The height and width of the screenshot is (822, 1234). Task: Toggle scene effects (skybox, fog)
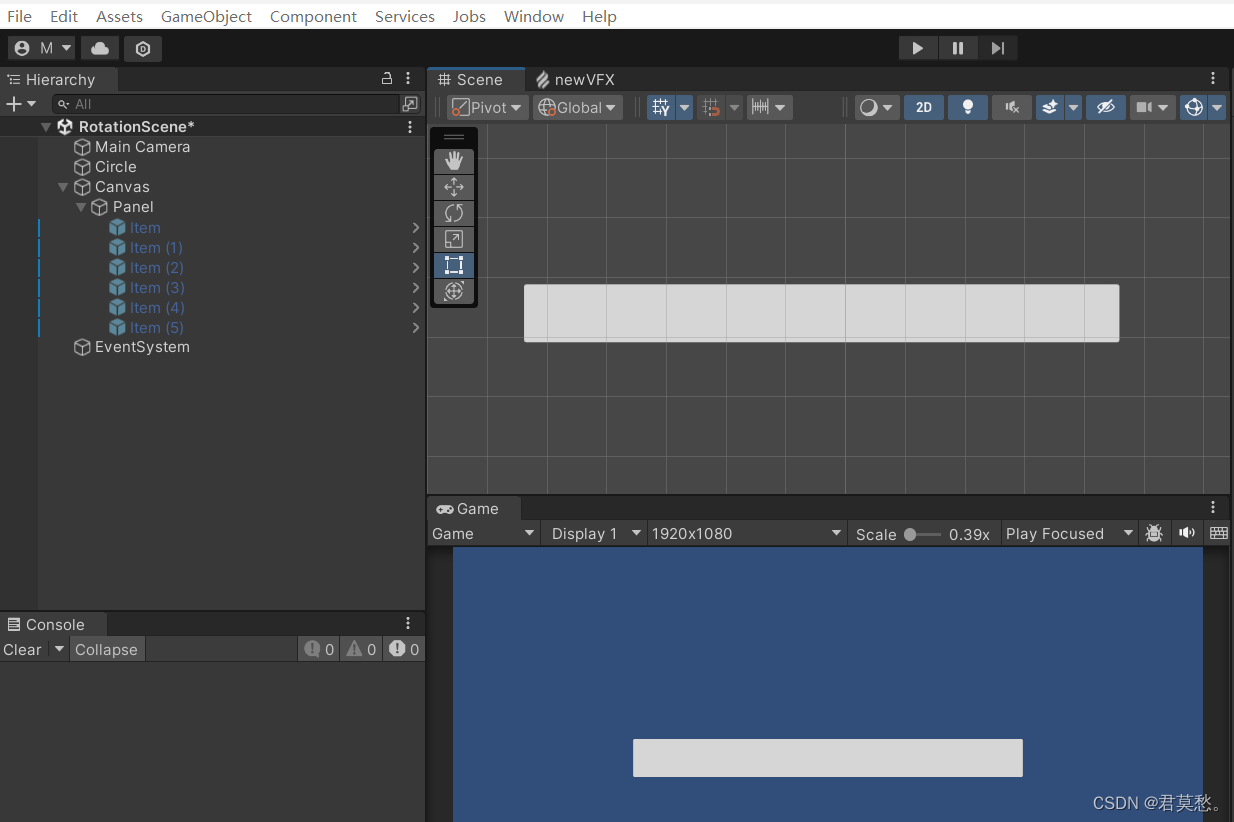(x=1049, y=108)
